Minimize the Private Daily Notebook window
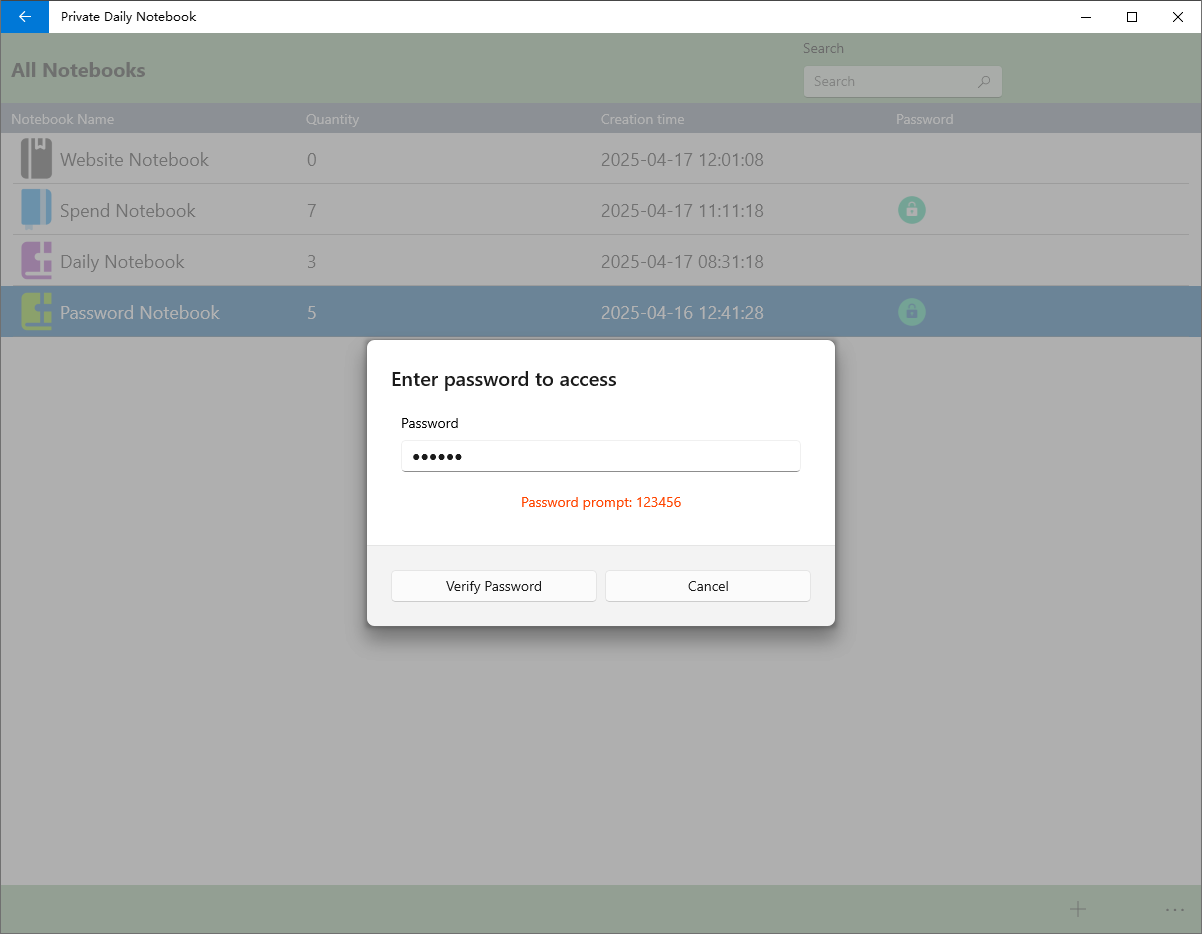Image resolution: width=1202 pixels, height=934 pixels. pos(1086,17)
